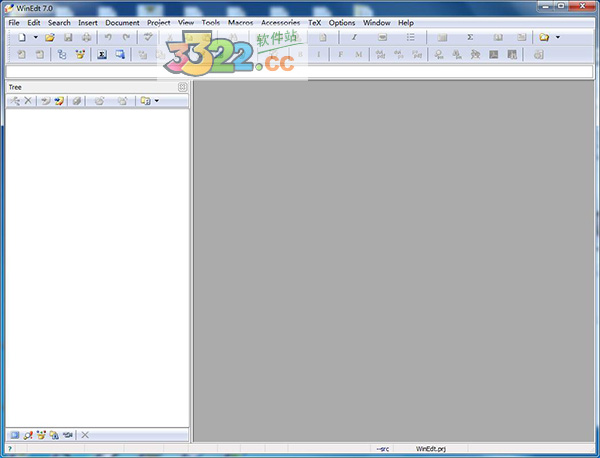Screen dimensions: 600x458
Task: Close the Tree panel using its corner button
Action: coord(183,87)
